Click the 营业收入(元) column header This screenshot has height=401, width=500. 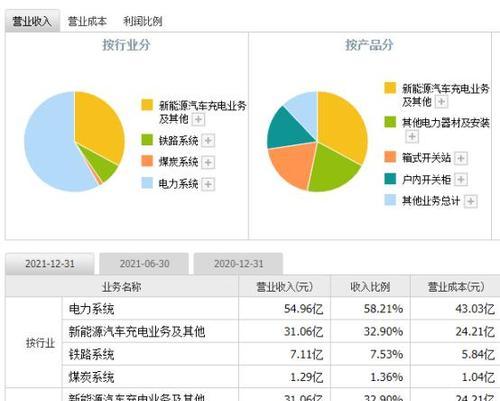[284, 287]
